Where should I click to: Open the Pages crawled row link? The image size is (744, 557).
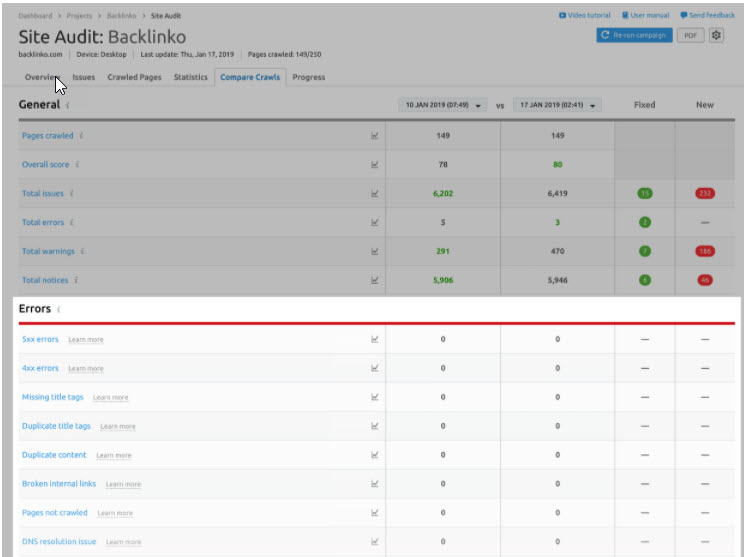(x=47, y=136)
